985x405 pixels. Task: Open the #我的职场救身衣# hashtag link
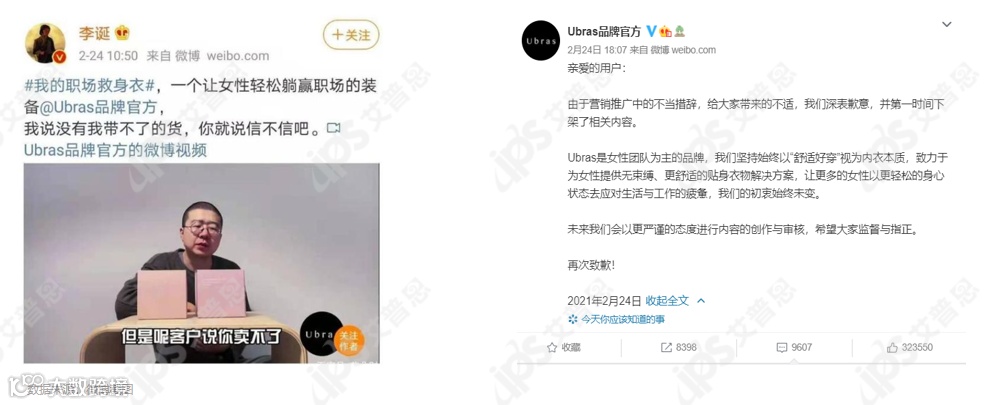click(89, 87)
